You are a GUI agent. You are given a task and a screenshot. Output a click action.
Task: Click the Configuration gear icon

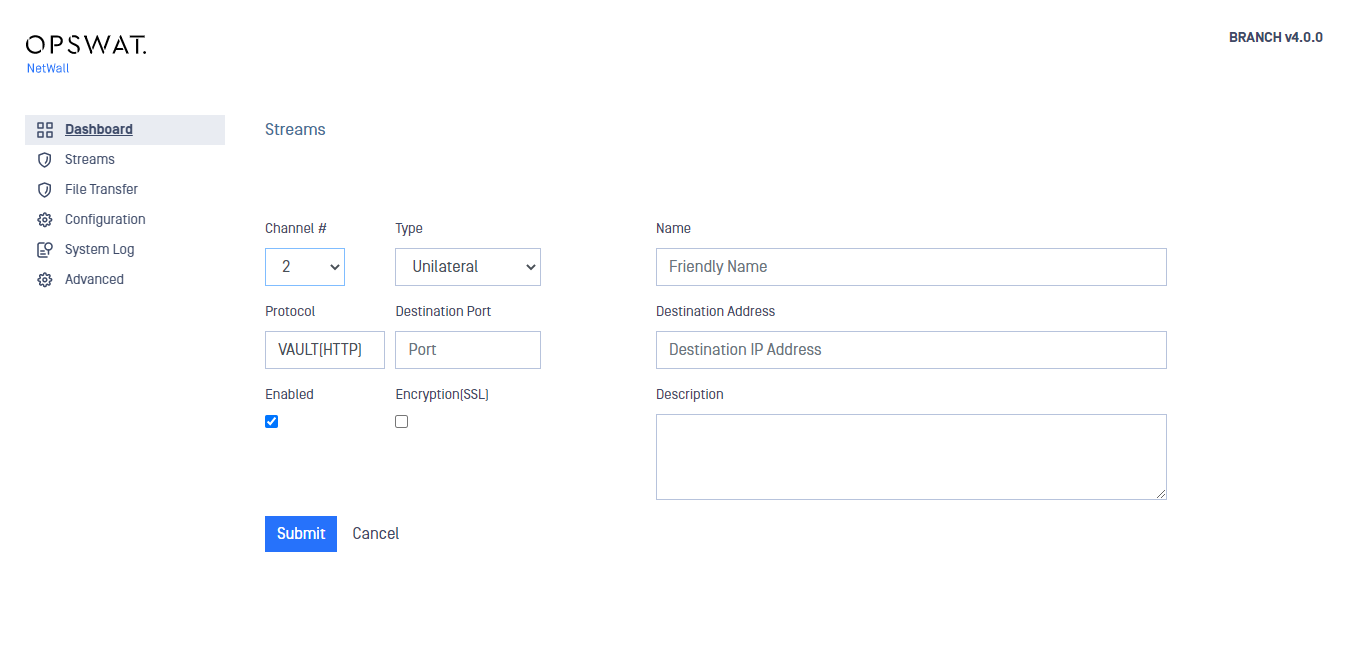pos(44,220)
